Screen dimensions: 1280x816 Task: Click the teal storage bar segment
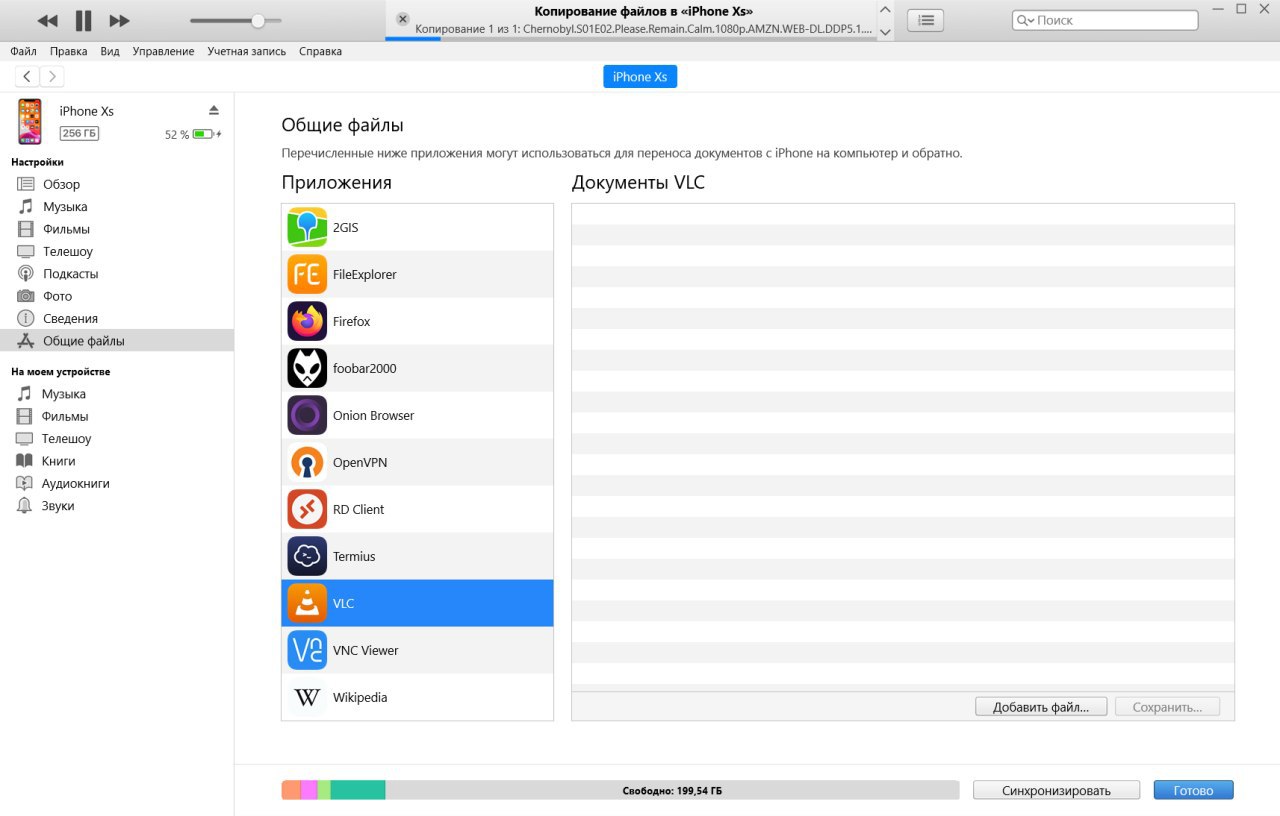[x=358, y=790]
